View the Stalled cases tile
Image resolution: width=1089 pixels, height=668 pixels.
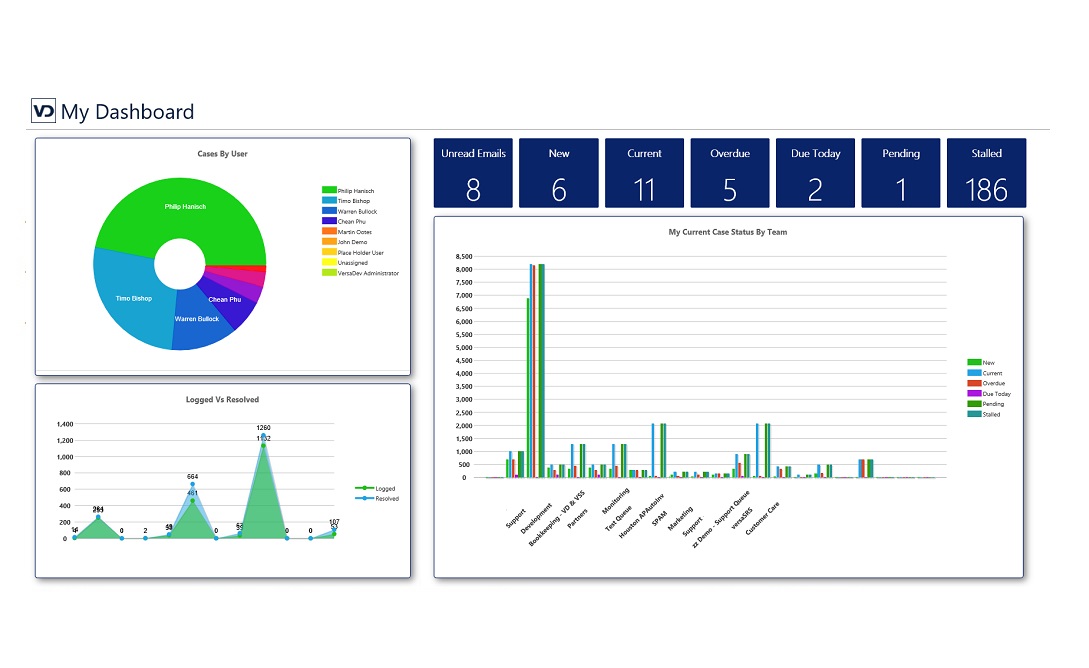click(986, 173)
